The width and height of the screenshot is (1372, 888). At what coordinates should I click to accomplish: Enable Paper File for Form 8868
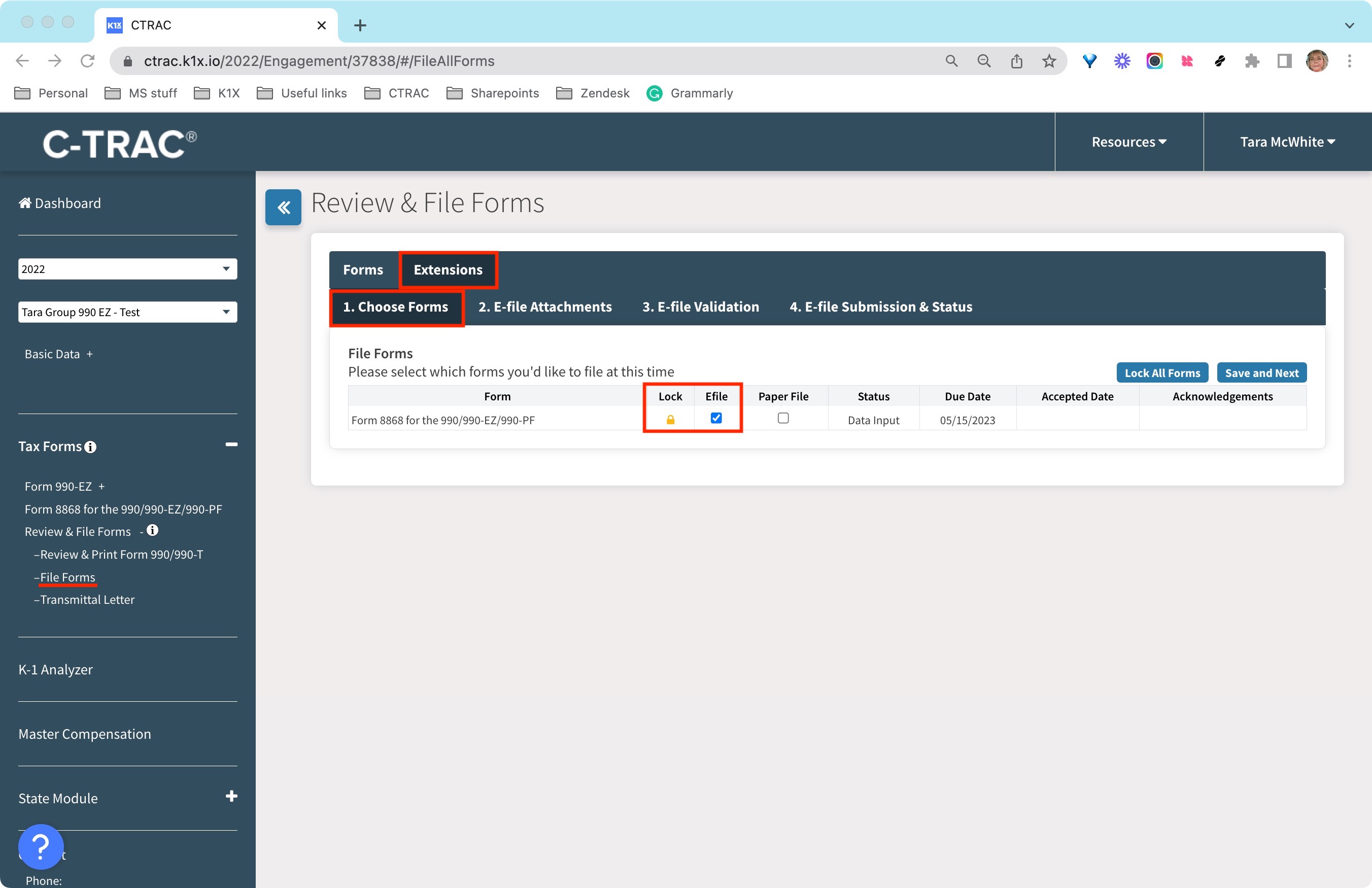(x=783, y=418)
